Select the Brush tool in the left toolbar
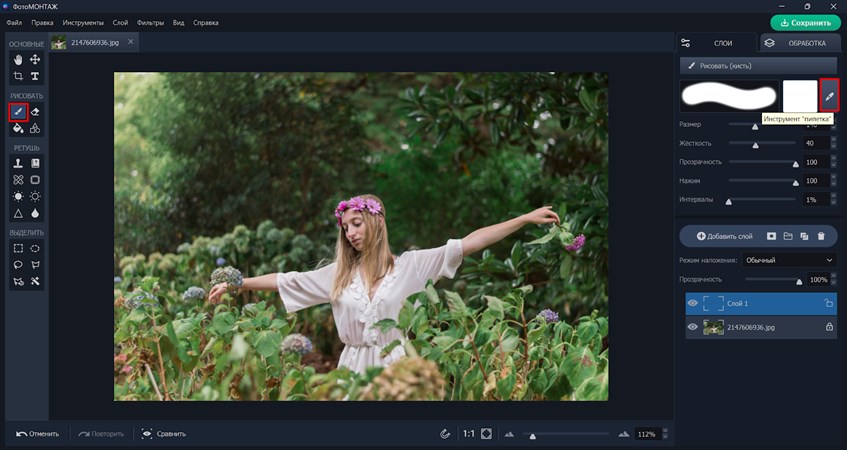Image resolution: width=847 pixels, height=450 pixels. click(x=18, y=112)
